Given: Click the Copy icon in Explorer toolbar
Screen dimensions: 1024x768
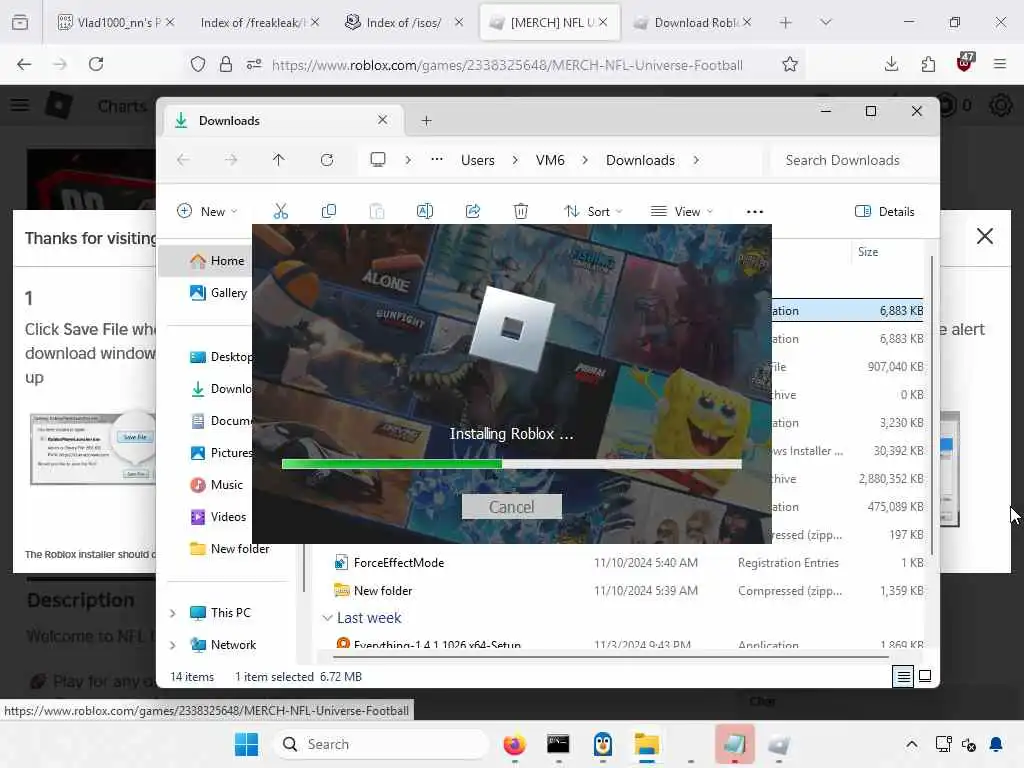Looking at the screenshot, I should pos(328,211).
